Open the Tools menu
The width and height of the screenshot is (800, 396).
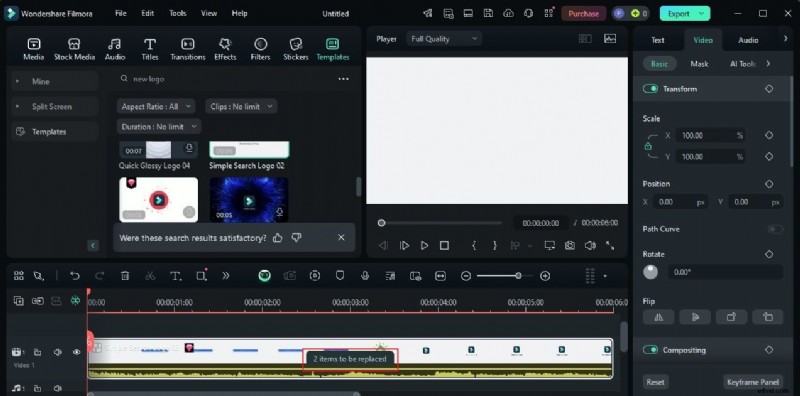coord(178,14)
